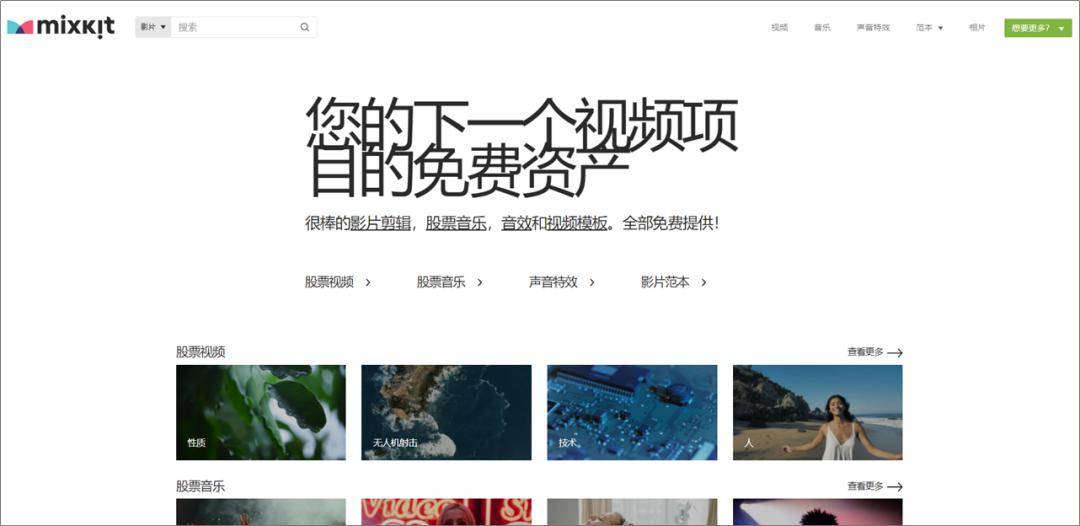
Task: Open the silhouette music thumbnail in 股票音乐 row
Action: click(x=818, y=512)
